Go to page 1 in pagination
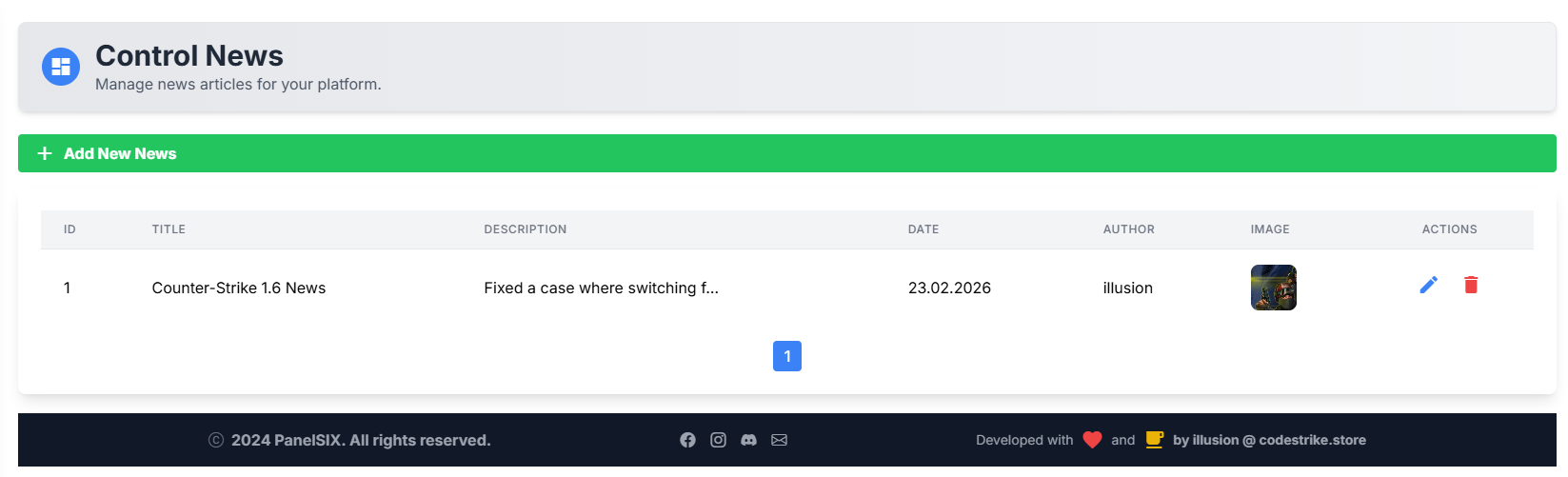Screen dimensions: 1568x477 (786, 356)
